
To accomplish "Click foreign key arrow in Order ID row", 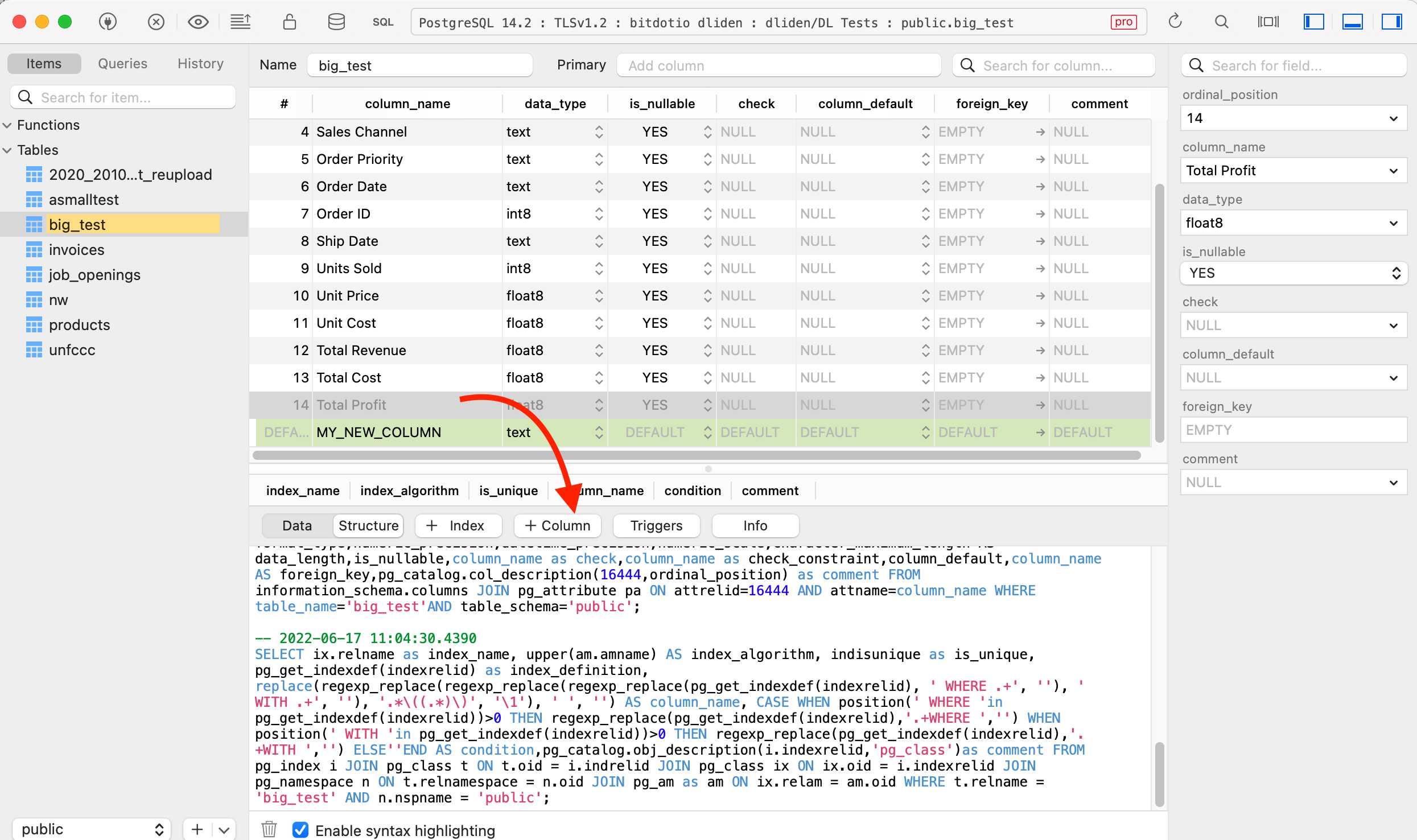I will coord(1040,214).
